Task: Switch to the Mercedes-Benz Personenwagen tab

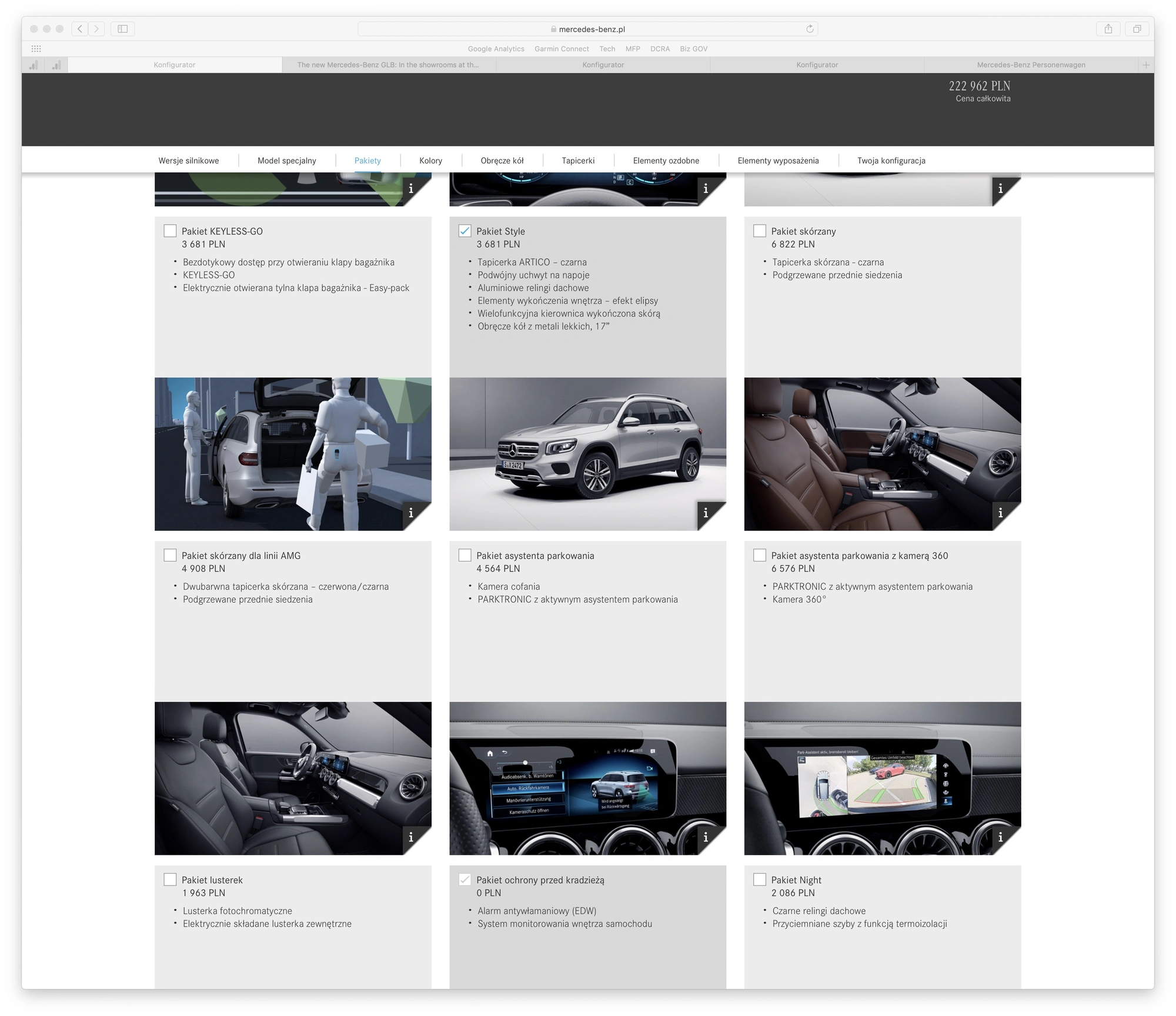Action: [x=1031, y=65]
